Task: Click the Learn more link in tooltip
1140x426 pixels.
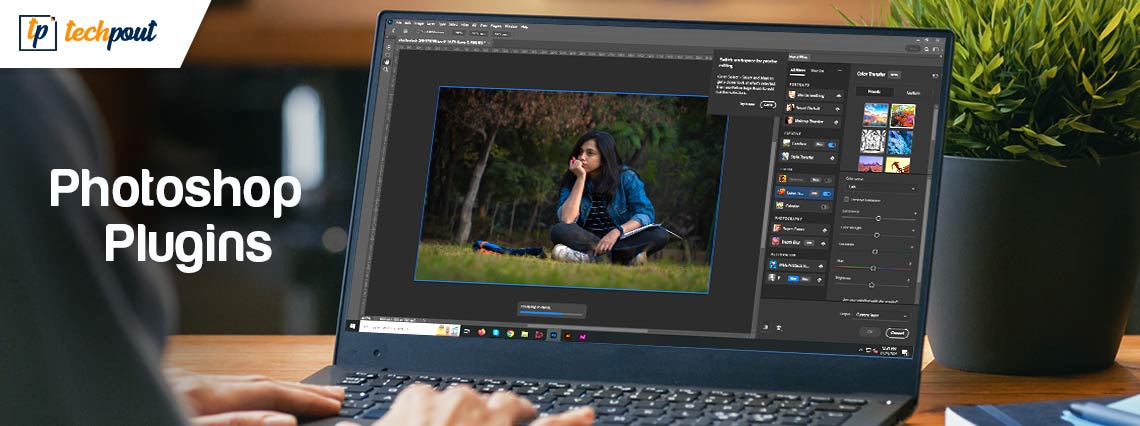Action: pos(747,104)
